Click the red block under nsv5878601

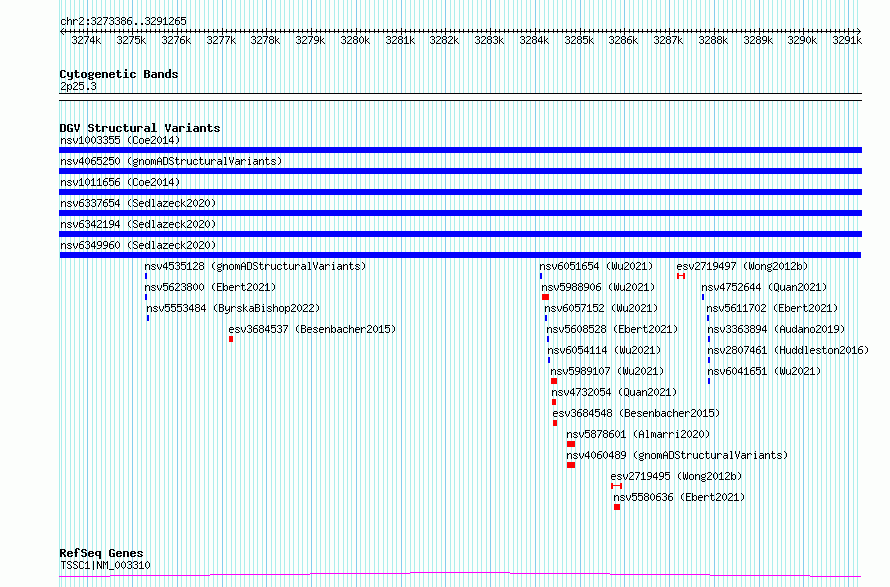pyautogui.click(x=571, y=444)
